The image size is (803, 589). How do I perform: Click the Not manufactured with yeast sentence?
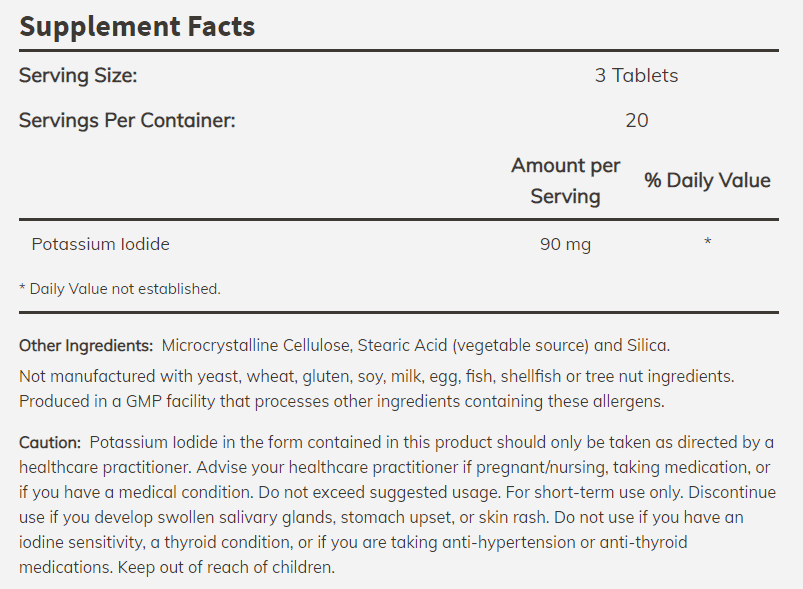[x=376, y=376]
